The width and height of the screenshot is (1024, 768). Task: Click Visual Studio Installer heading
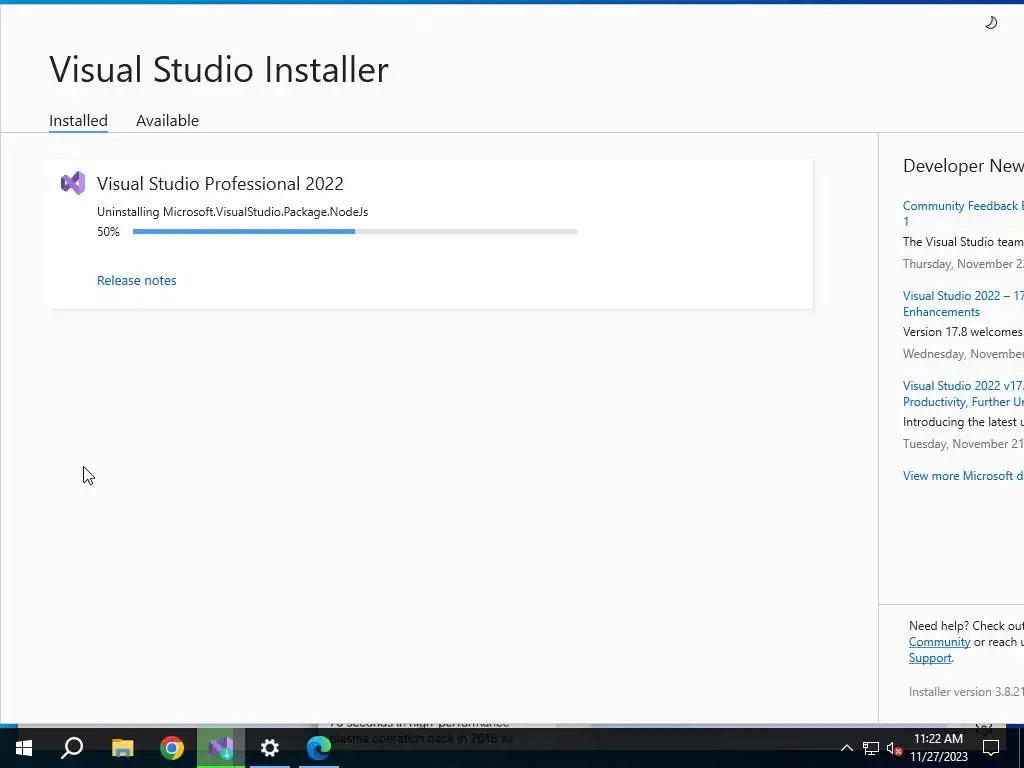(x=219, y=69)
